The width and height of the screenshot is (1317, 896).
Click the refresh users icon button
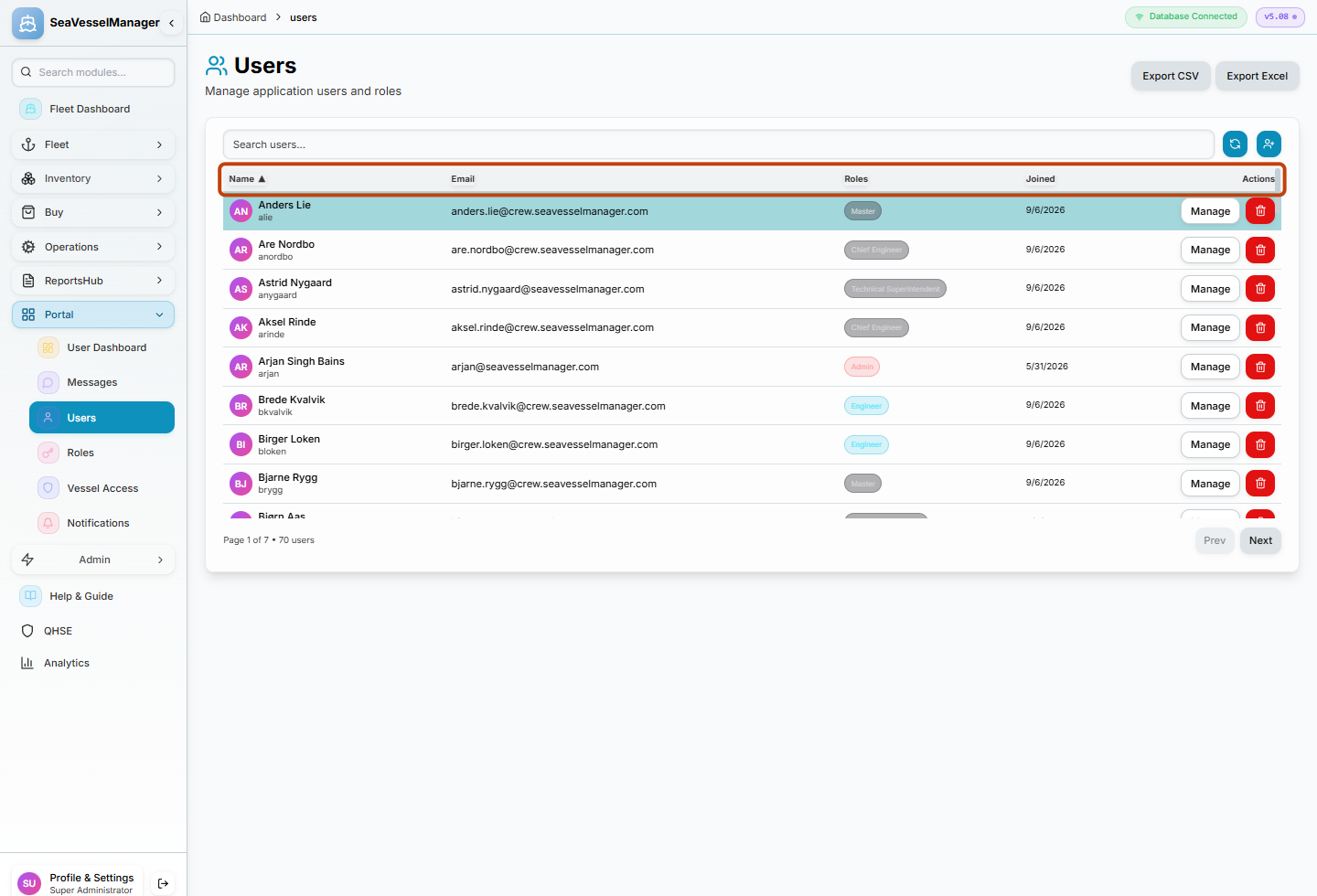point(1235,144)
